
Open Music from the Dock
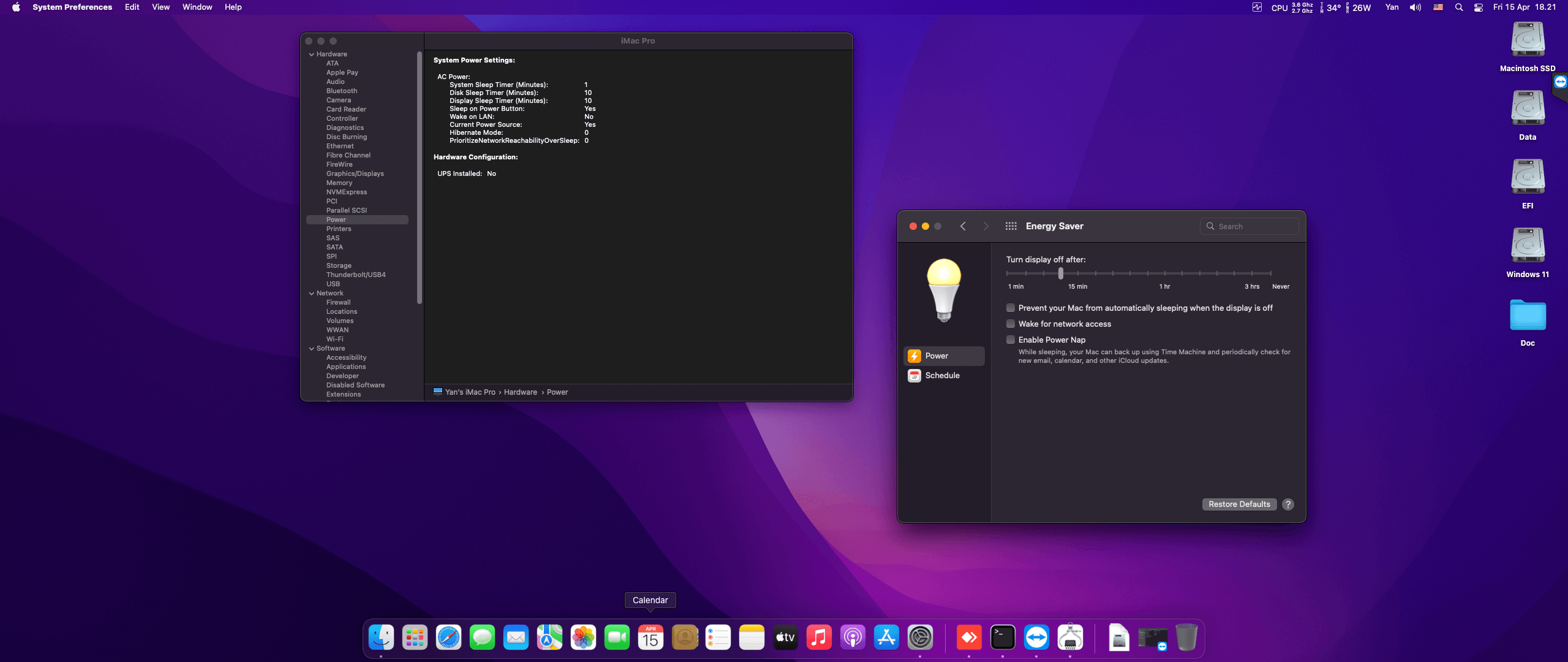[x=819, y=637]
